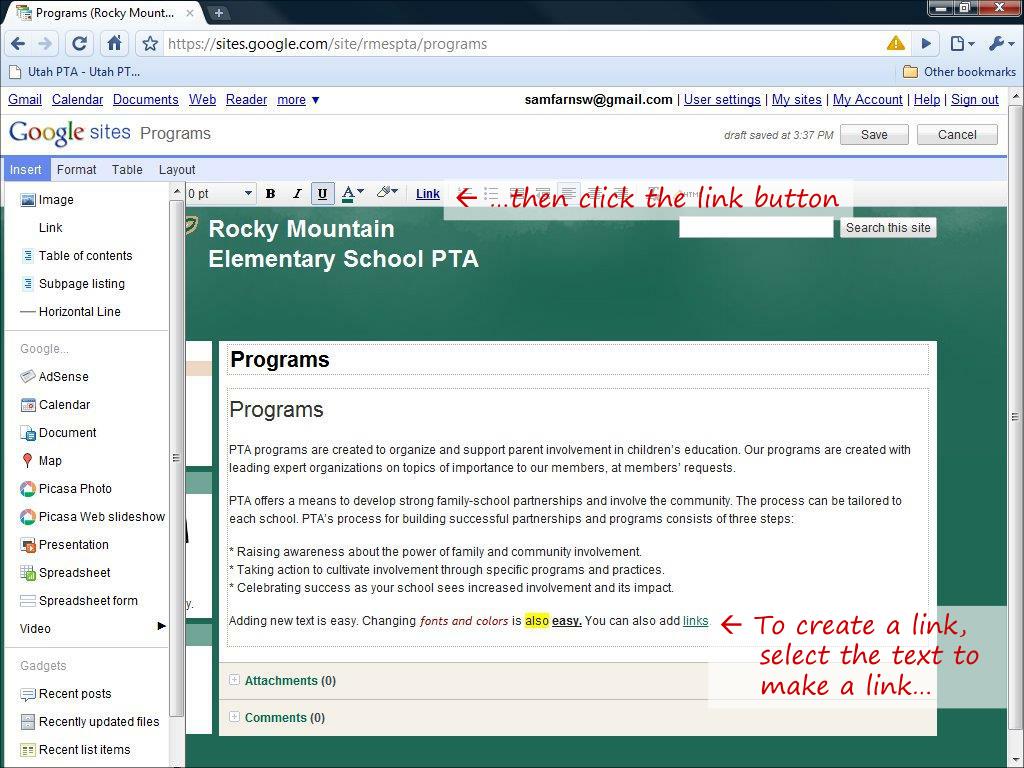Go back using the browser back arrow
This screenshot has width=1024, height=768.
18,44
